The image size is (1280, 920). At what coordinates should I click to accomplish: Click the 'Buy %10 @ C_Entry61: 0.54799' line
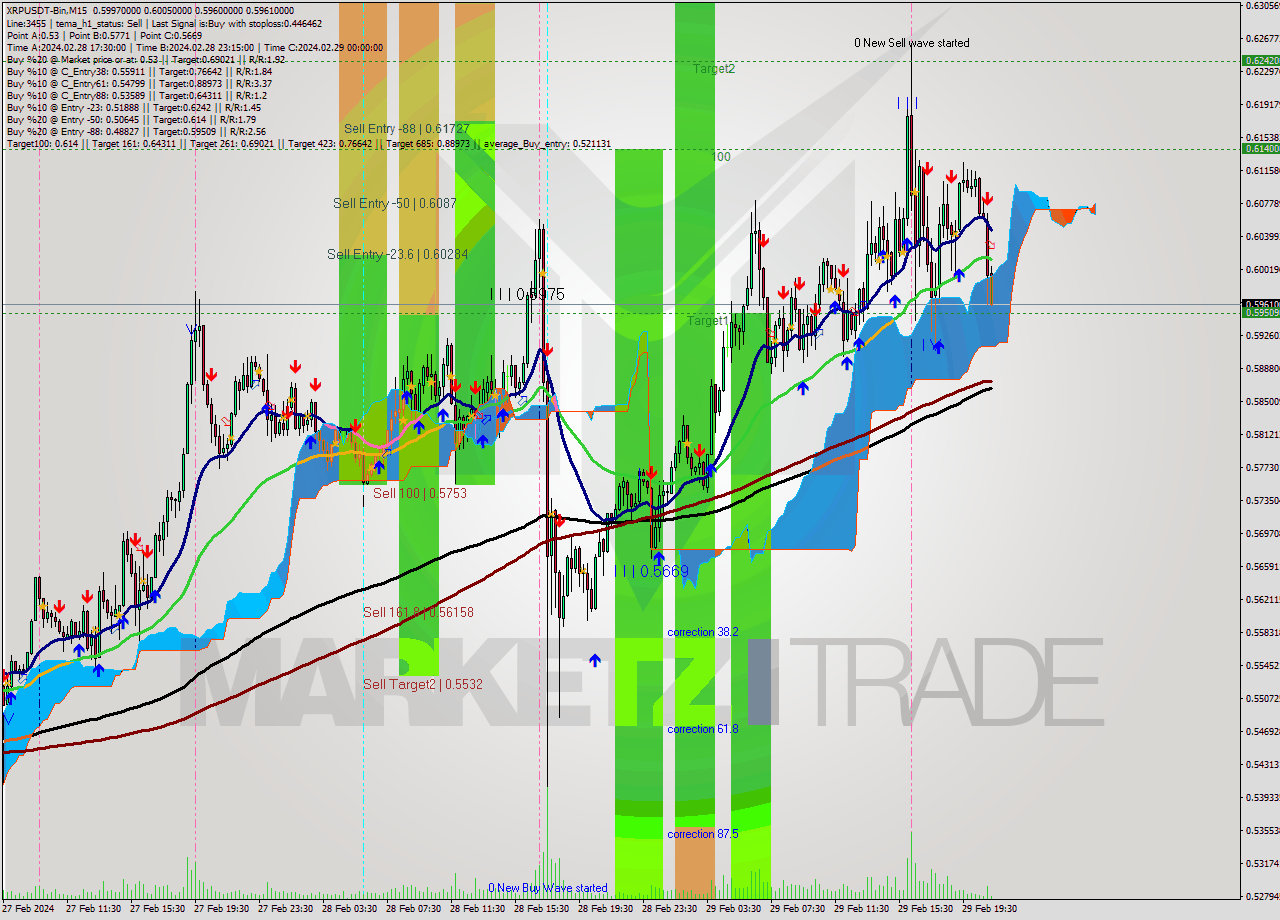coord(139,83)
